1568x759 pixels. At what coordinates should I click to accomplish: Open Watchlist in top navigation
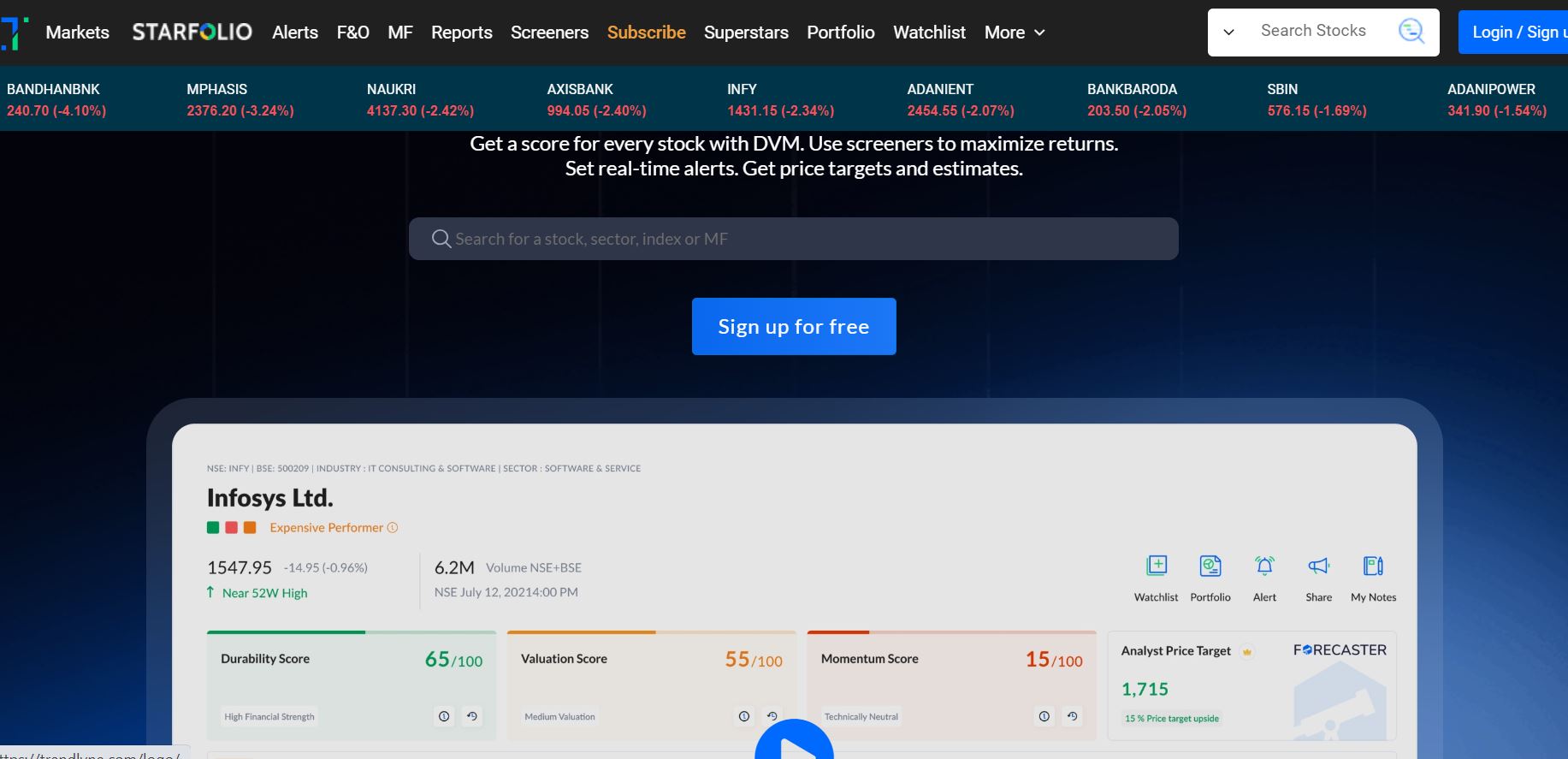pos(929,33)
